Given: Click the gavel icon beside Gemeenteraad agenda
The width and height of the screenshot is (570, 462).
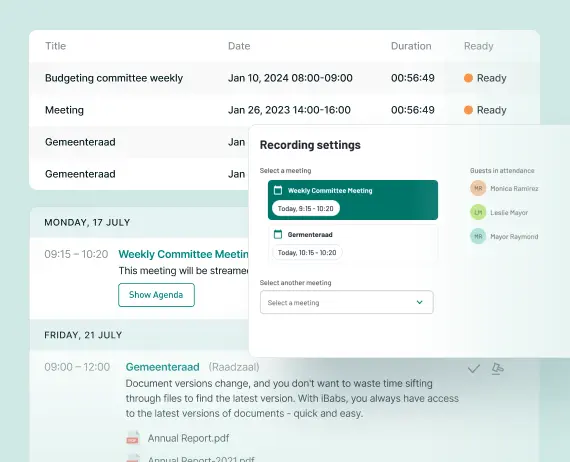Looking at the screenshot, I should point(497,368).
